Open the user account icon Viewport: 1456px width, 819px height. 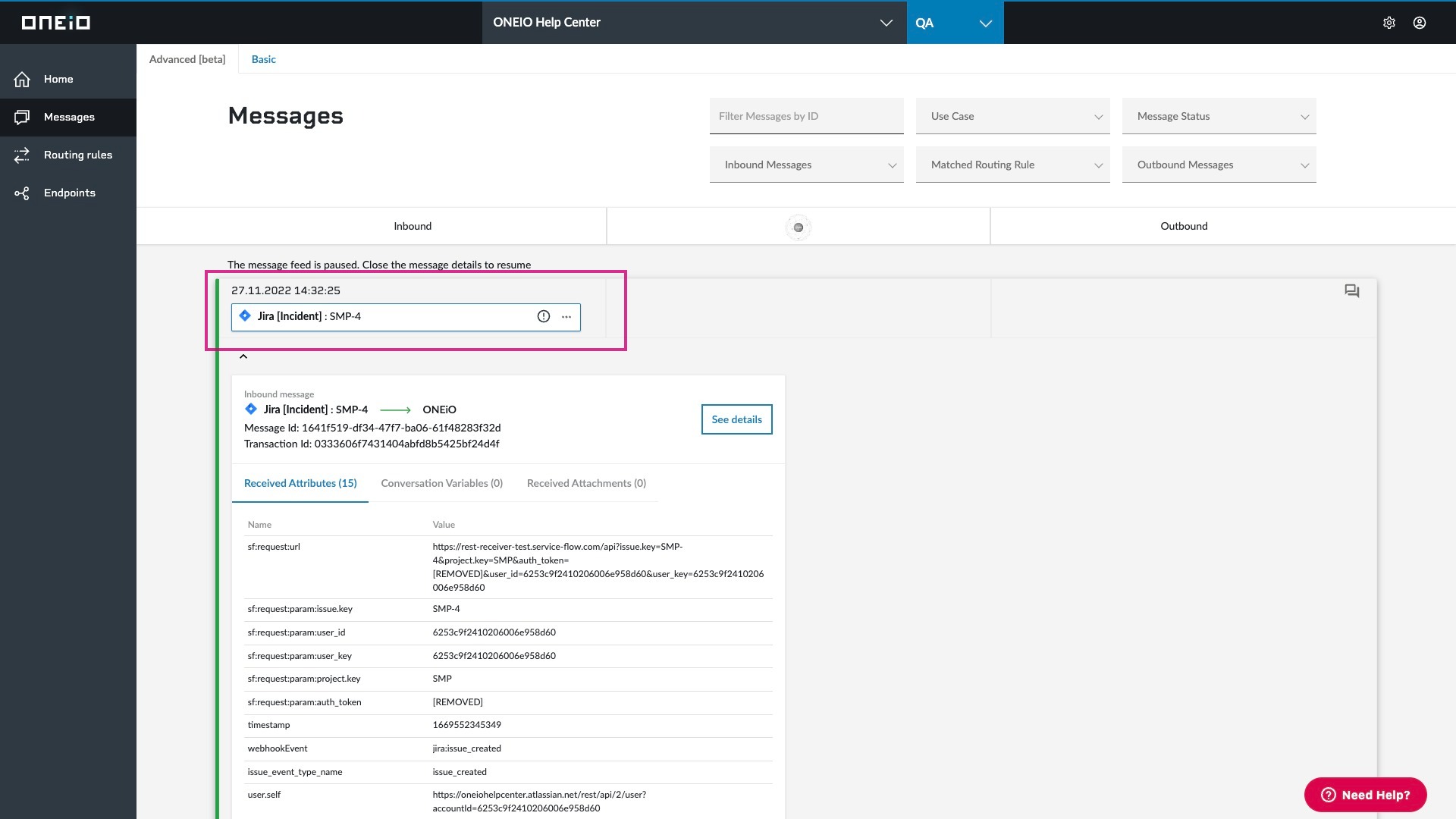[x=1420, y=23]
